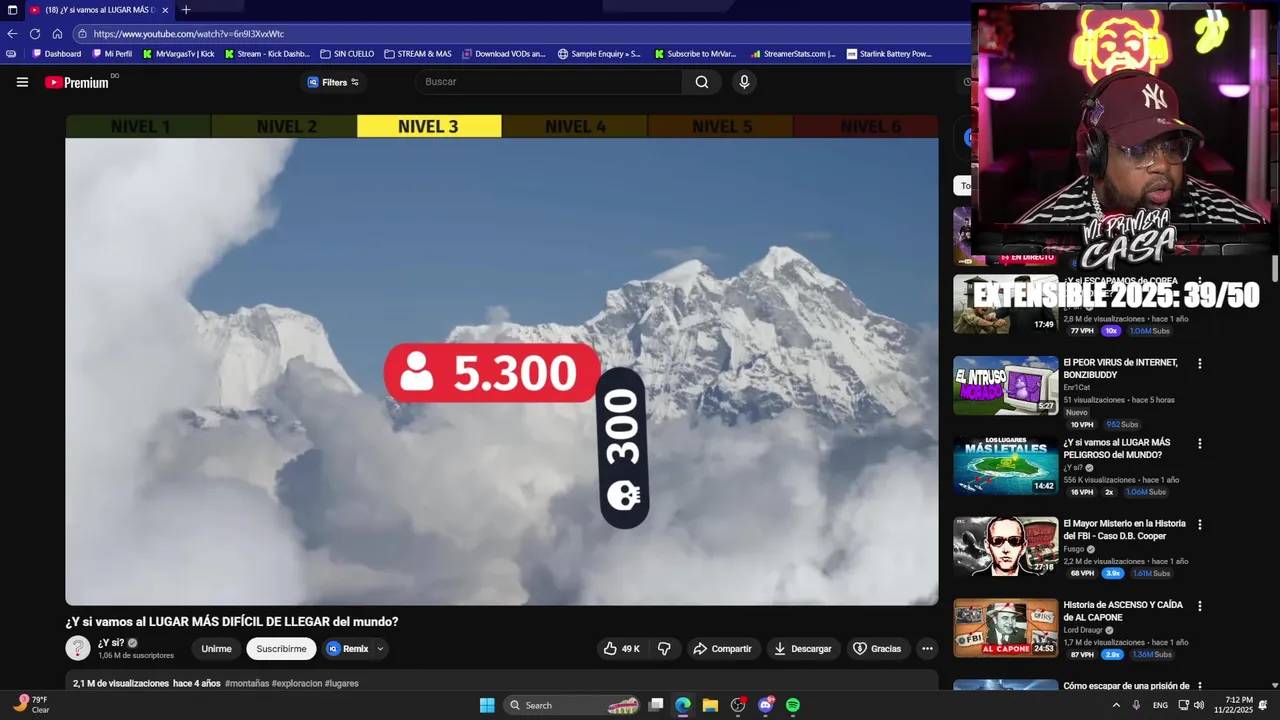Viewport: 1280px width, 720px height.
Task: Go to YouTube Premium home logo
Action: point(77,82)
